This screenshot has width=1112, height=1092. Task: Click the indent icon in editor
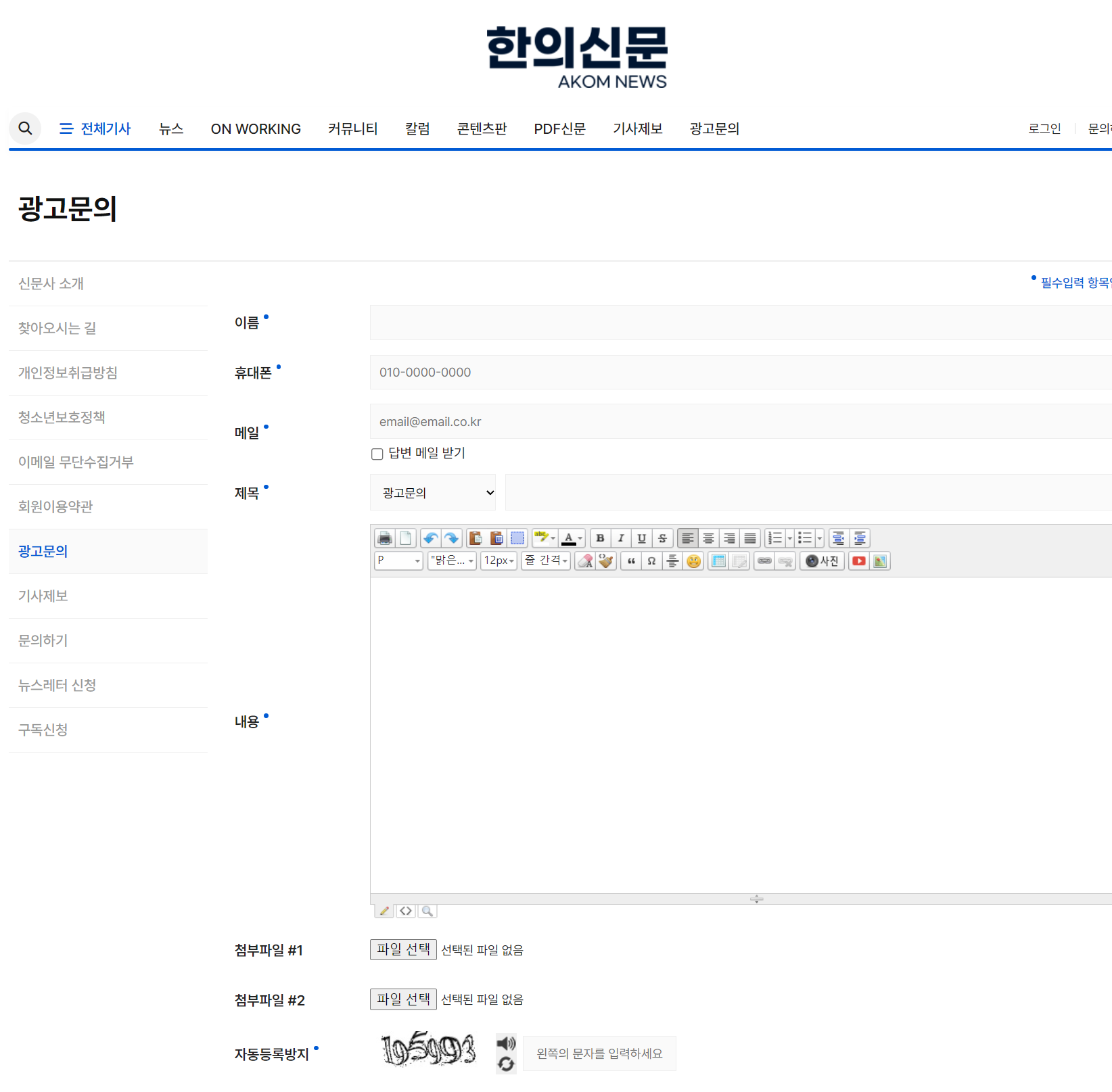tap(860, 538)
